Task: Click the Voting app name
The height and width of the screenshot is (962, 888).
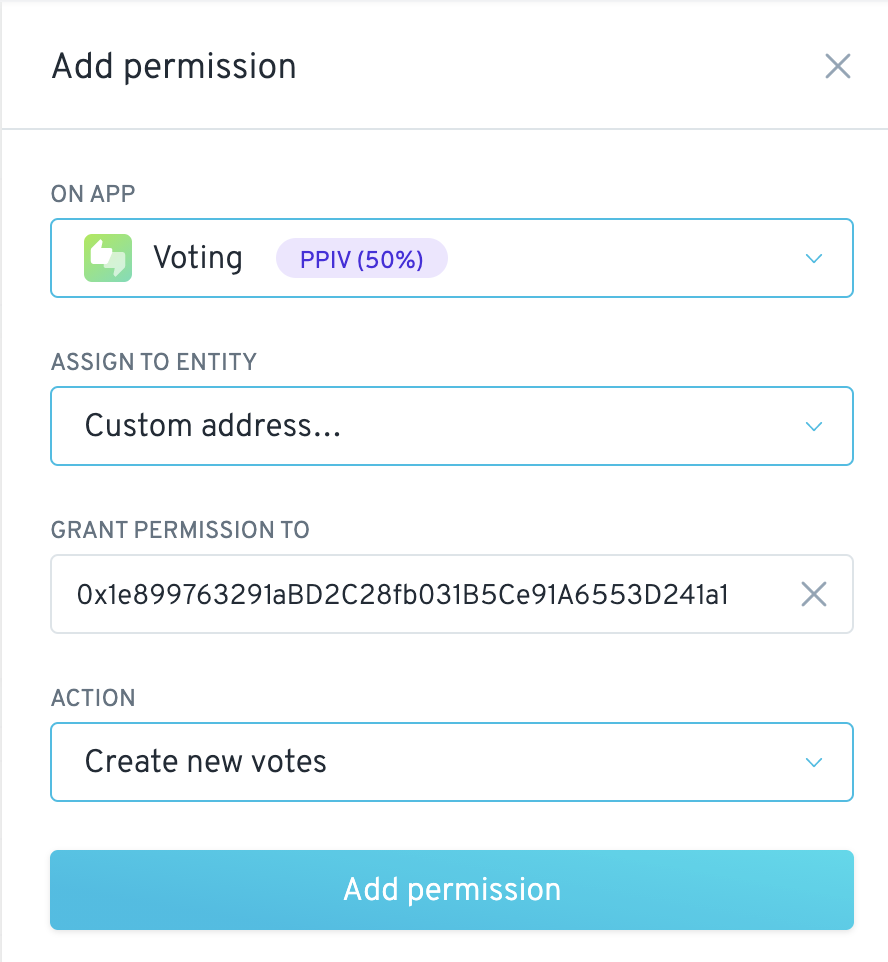Action: coord(198,258)
